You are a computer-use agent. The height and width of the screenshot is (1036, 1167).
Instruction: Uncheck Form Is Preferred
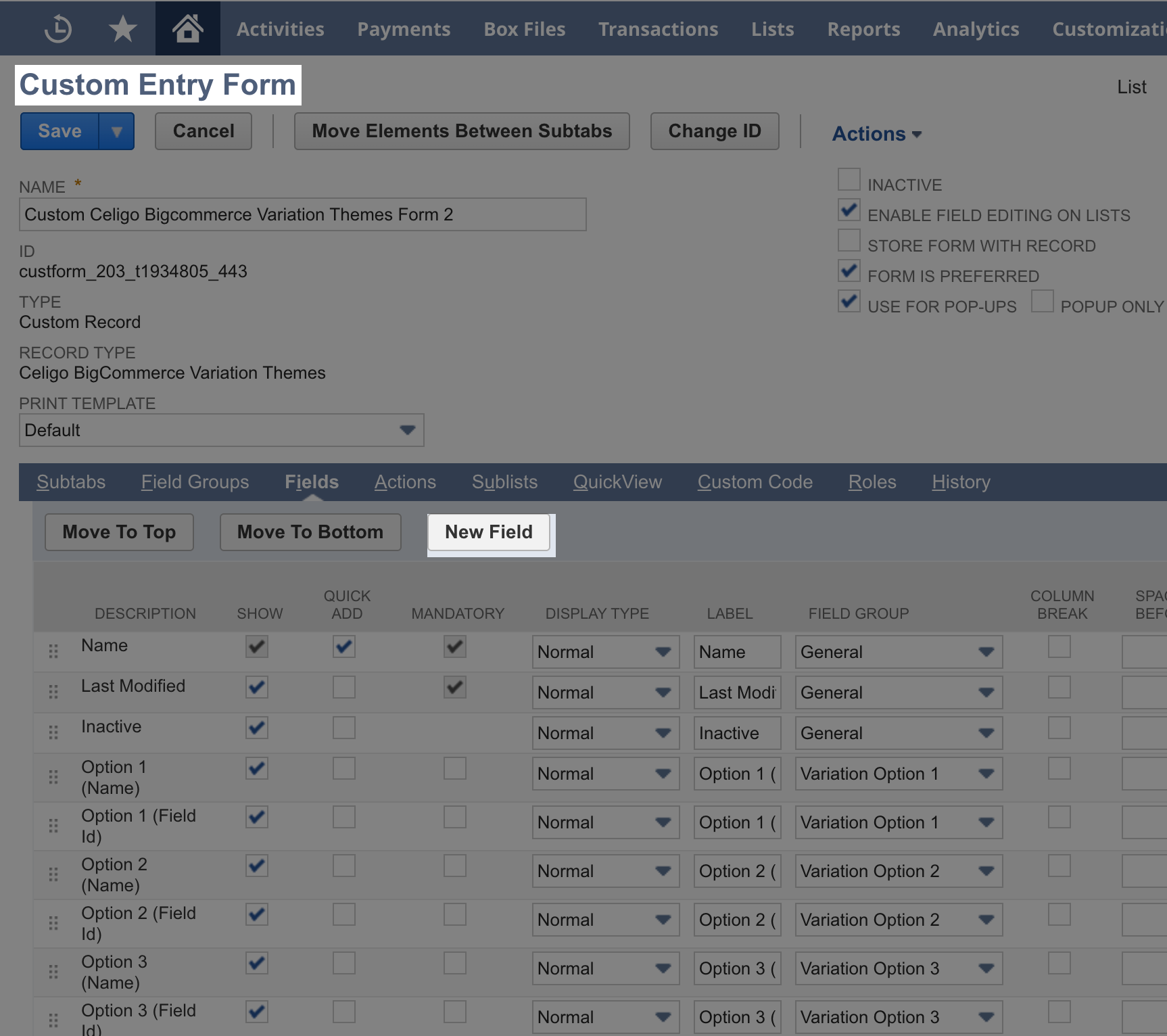[849, 271]
